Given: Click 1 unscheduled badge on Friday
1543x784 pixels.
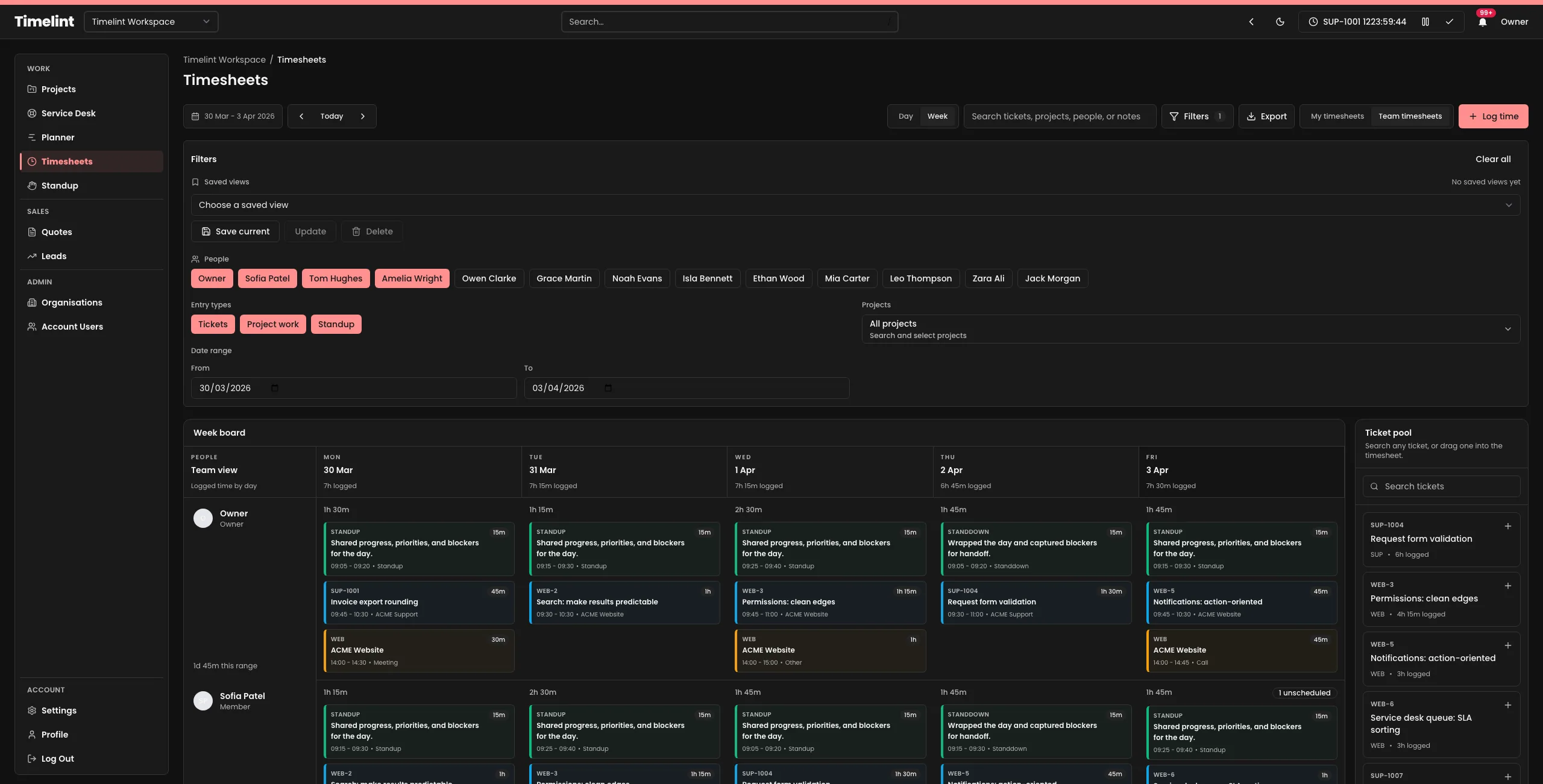Looking at the screenshot, I should [x=1304, y=693].
